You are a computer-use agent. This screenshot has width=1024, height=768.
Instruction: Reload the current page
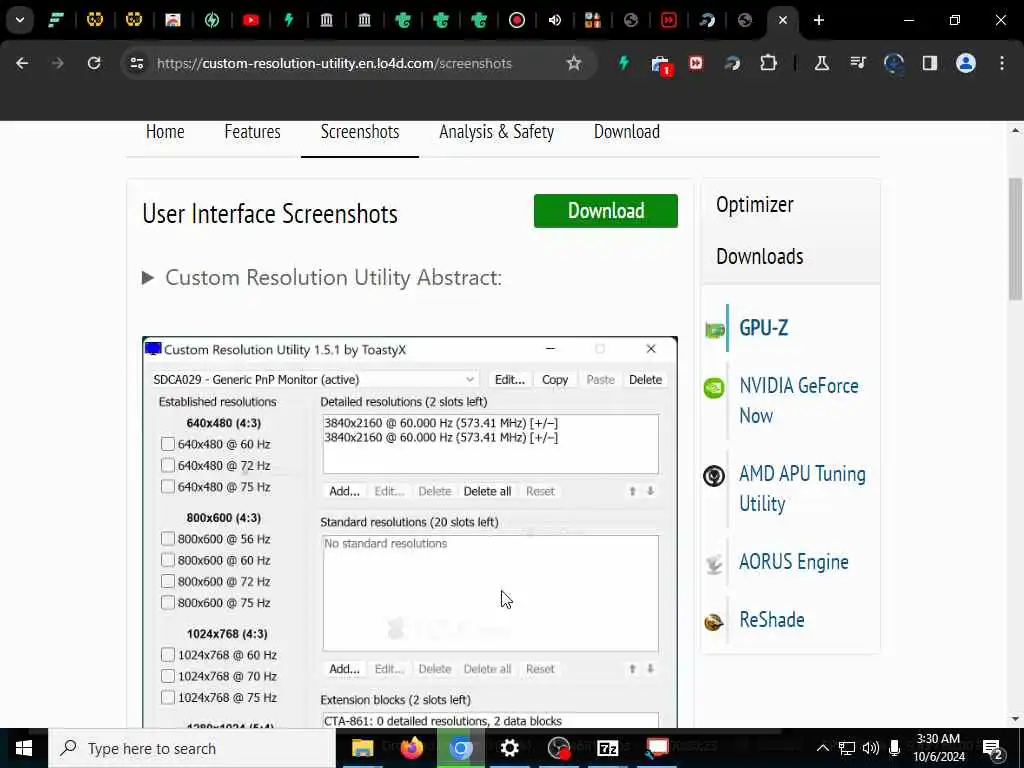pos(94,63)
